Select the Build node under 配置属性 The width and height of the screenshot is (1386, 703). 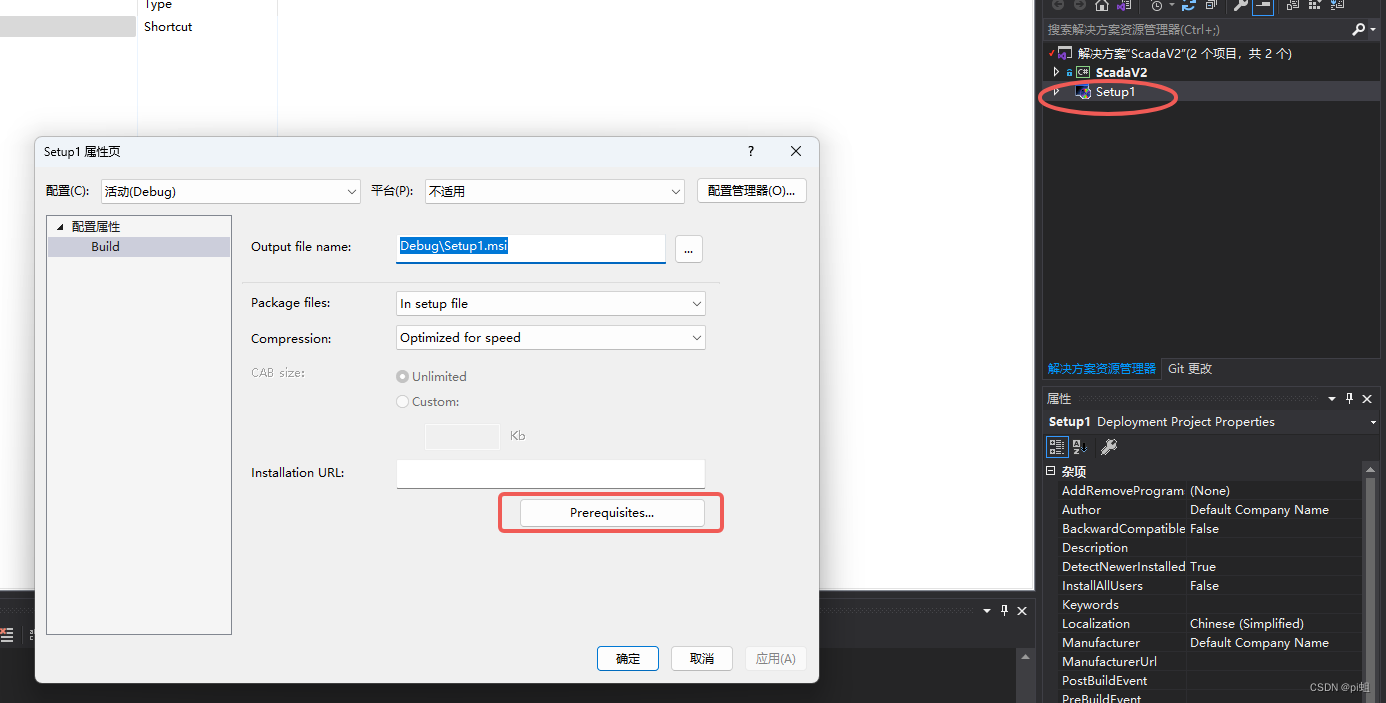(105, 246)
